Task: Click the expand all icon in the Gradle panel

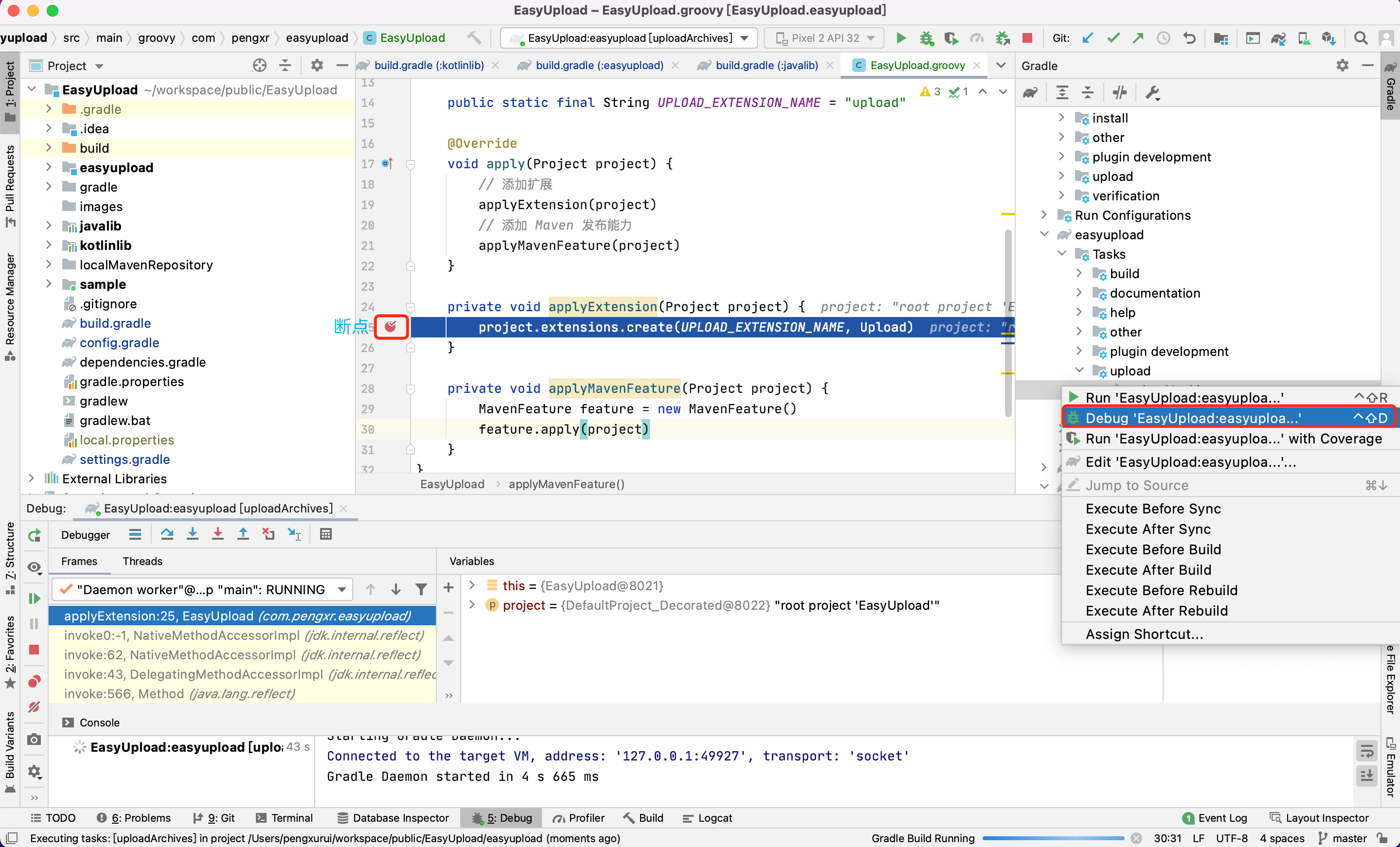Action: tap(1062, 92)
